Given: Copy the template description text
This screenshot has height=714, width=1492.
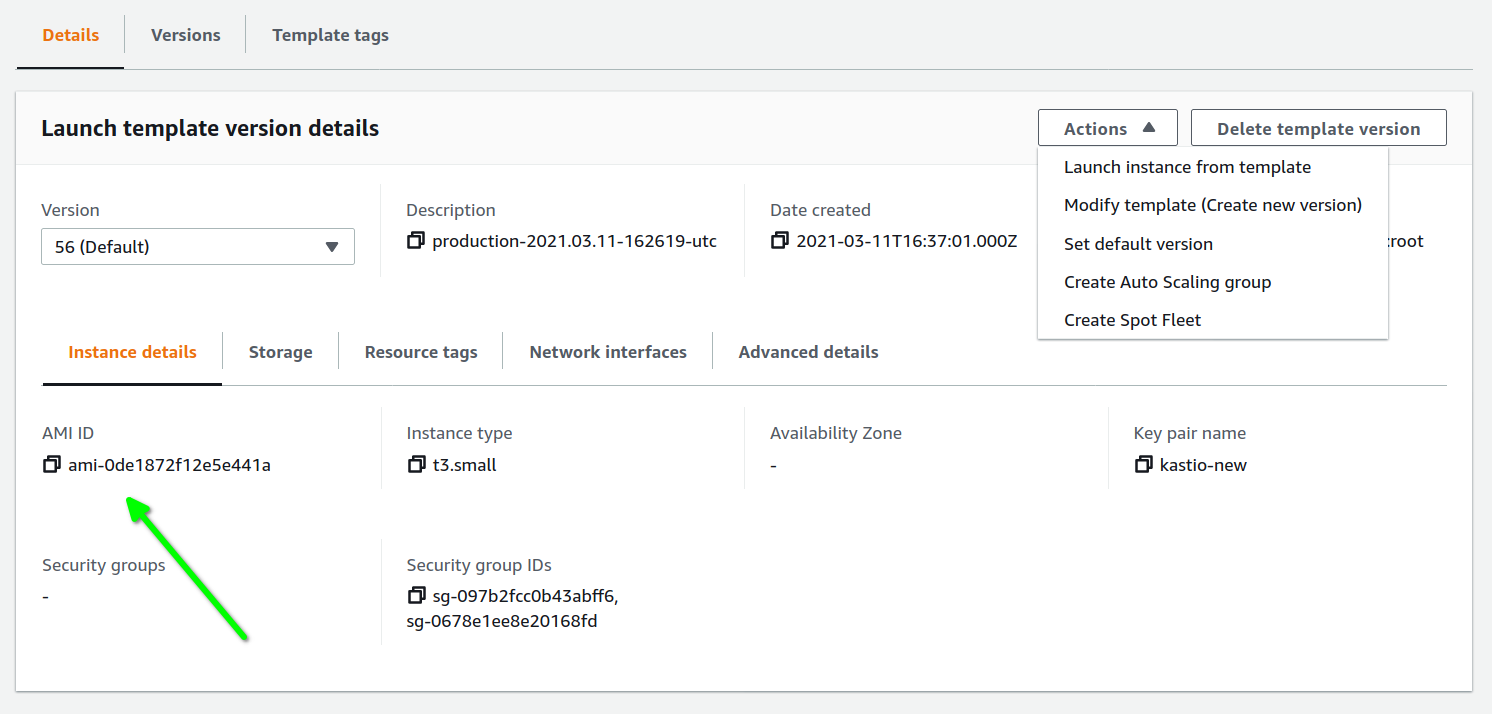Looking at the screenshot, I should [416, 241].
